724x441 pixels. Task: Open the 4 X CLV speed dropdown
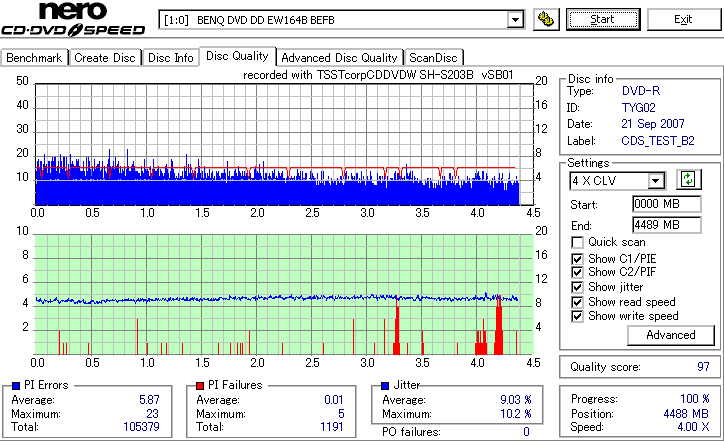pos(617,181)
